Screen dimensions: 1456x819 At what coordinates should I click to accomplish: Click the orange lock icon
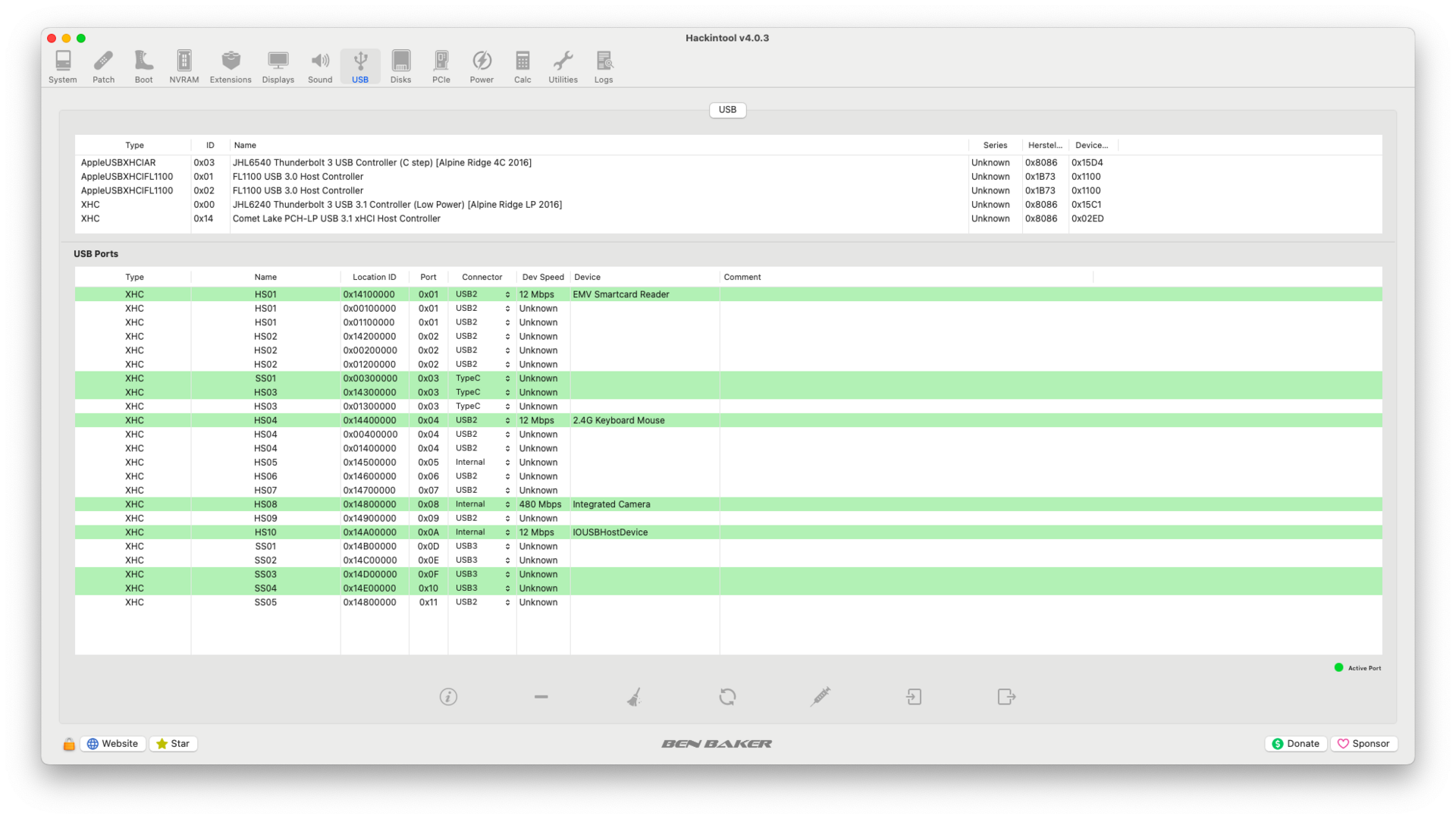pos(69,744)
